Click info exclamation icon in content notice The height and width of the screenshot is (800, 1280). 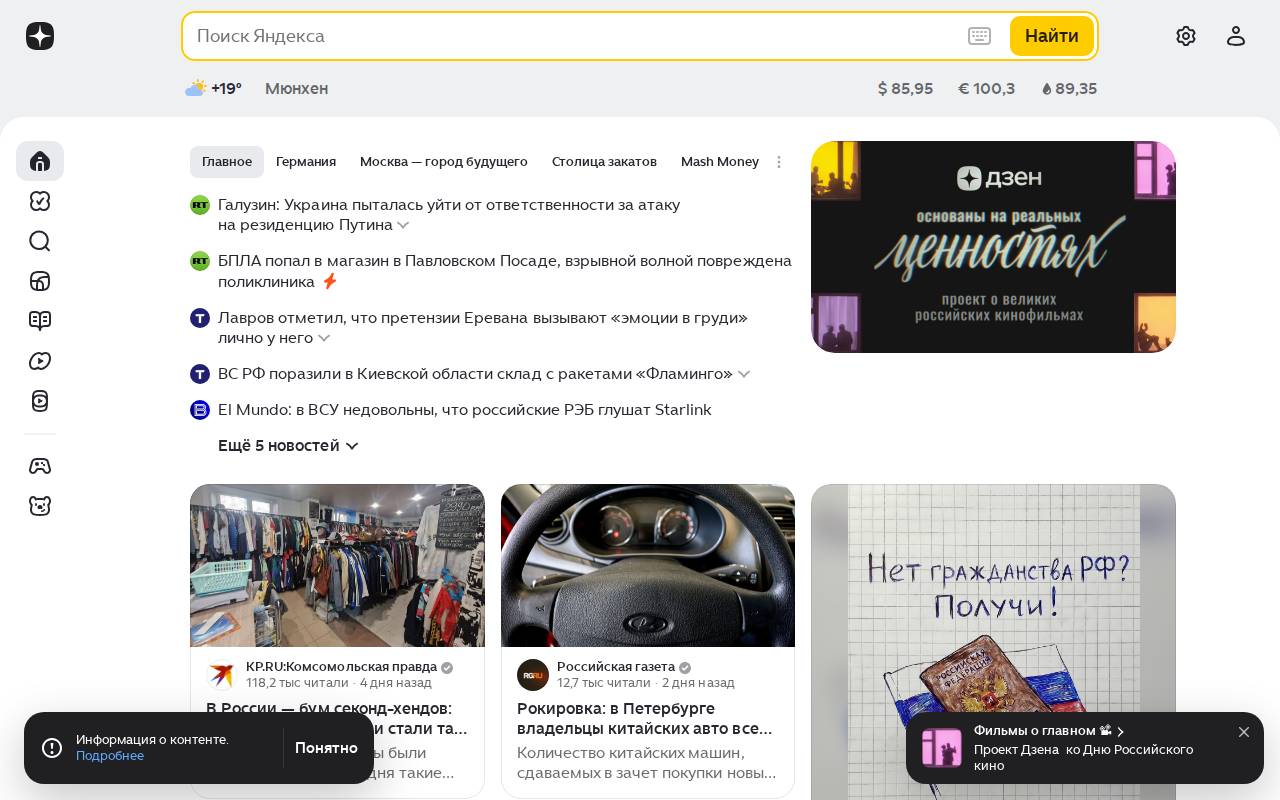coord(52,748)
